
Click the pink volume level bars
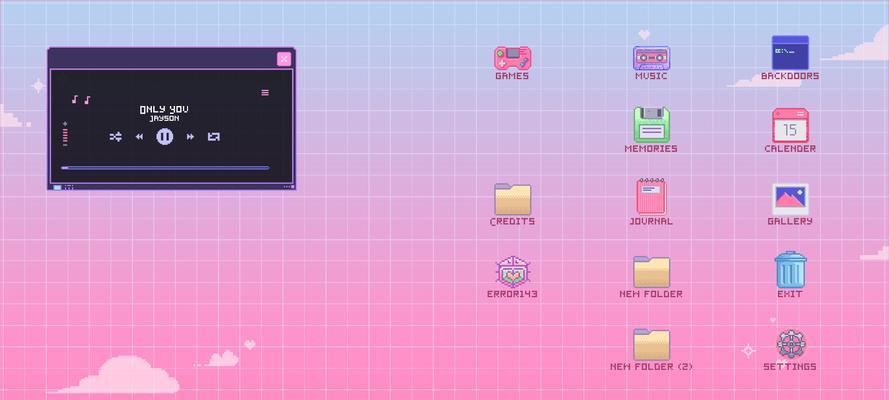(65, 135)
